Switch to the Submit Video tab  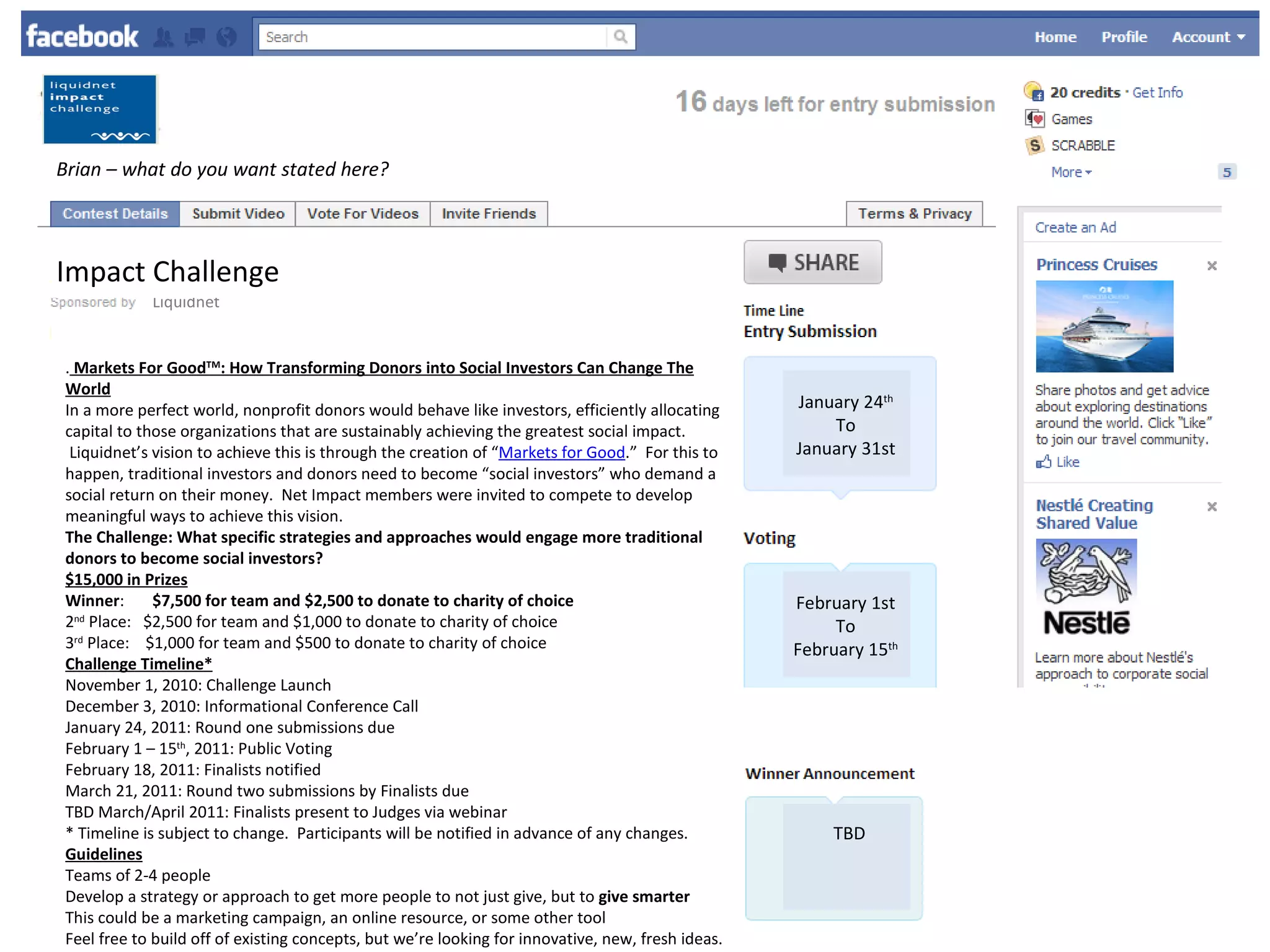[x=238, y=214]
